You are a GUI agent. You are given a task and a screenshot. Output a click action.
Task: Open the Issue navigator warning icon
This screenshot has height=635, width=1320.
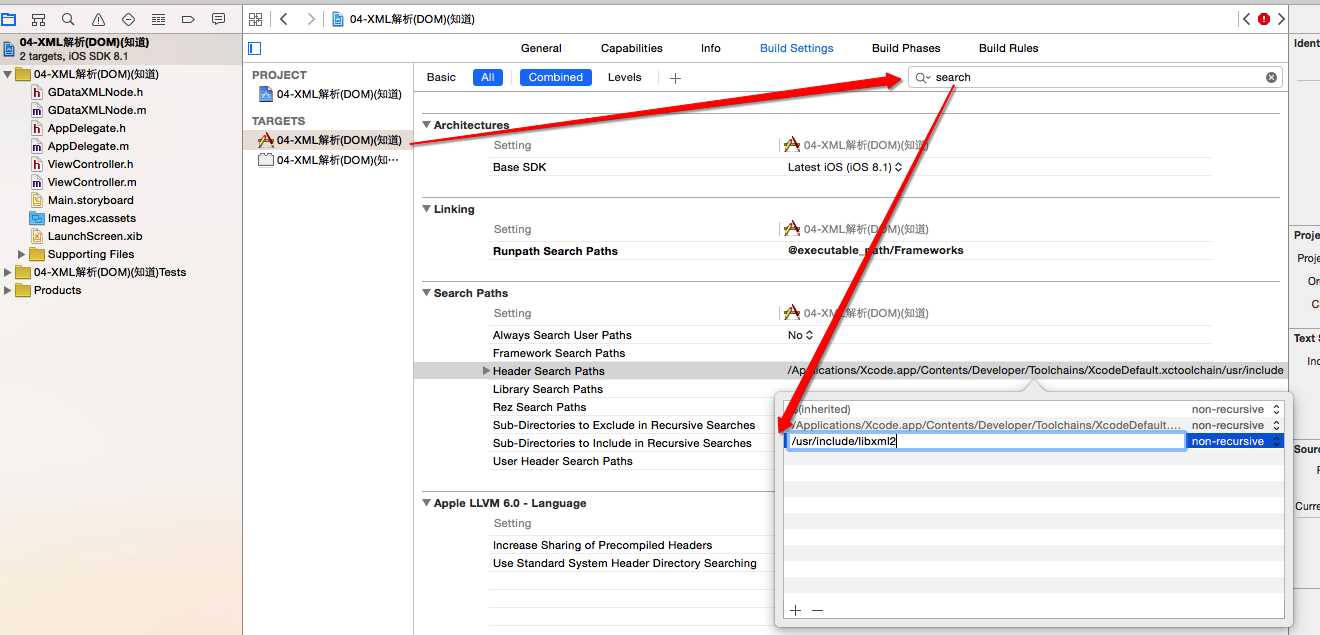(98, 19)
